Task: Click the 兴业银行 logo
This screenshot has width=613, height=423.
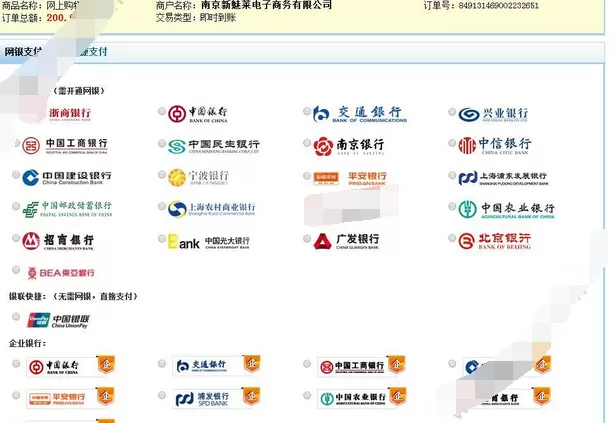Action: pos(493,114)
